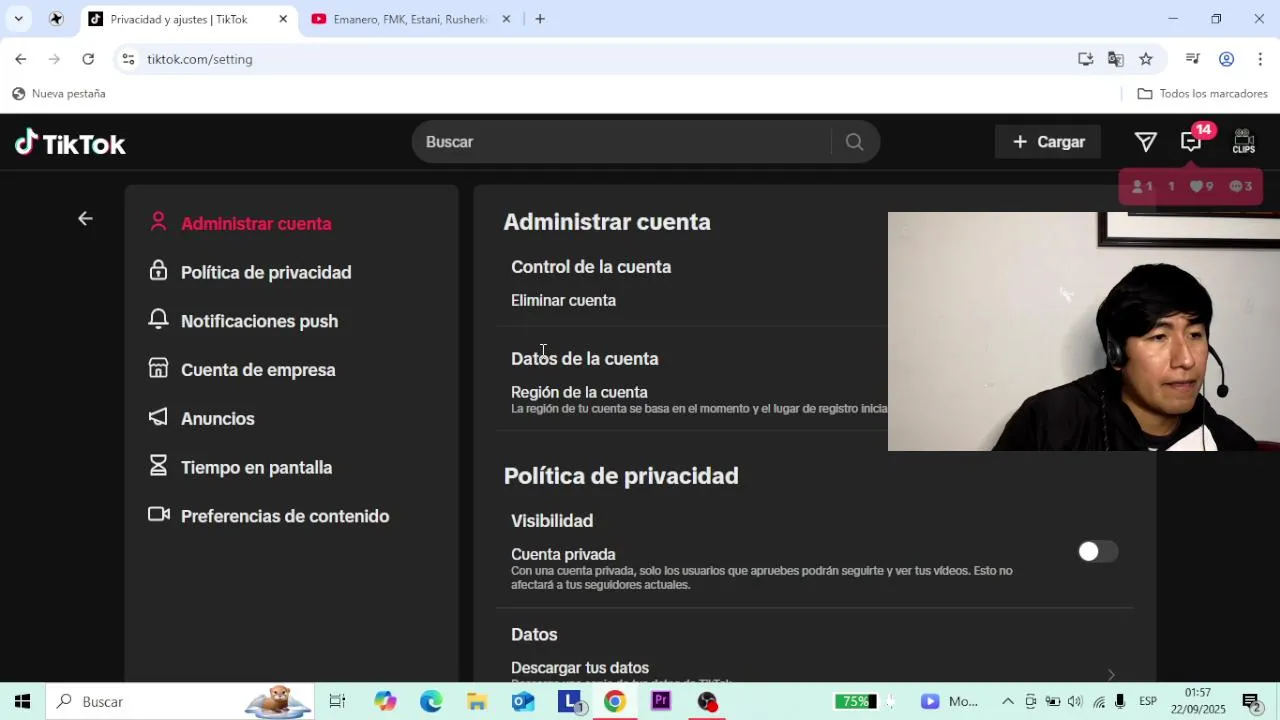Bookmark this page with the star icon

(1146, 59)
